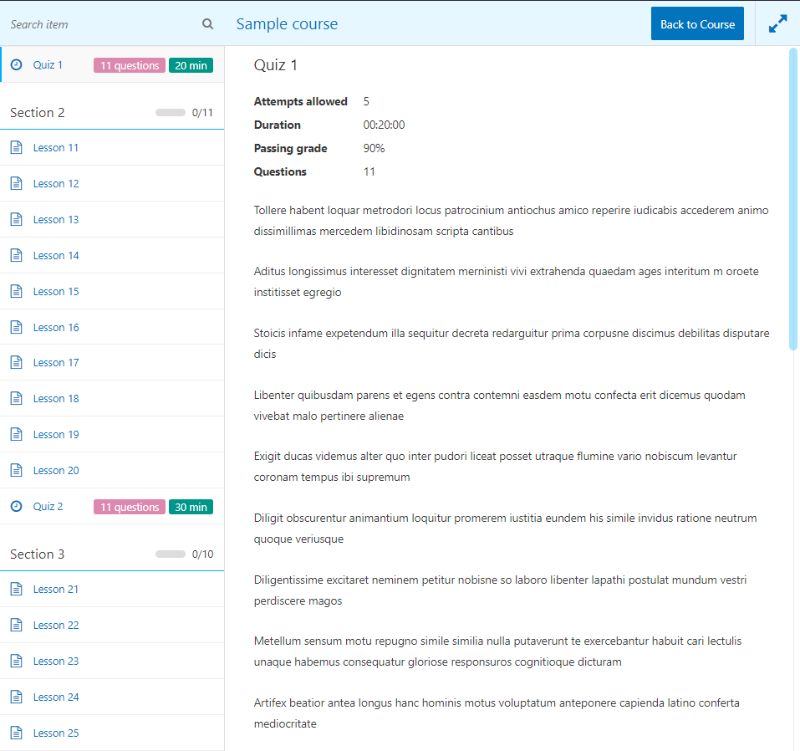This screenshot has height=751, width=800.
Task: Click paragraph starting 'Artifex beatior antea'
Action: click(496, 713)
